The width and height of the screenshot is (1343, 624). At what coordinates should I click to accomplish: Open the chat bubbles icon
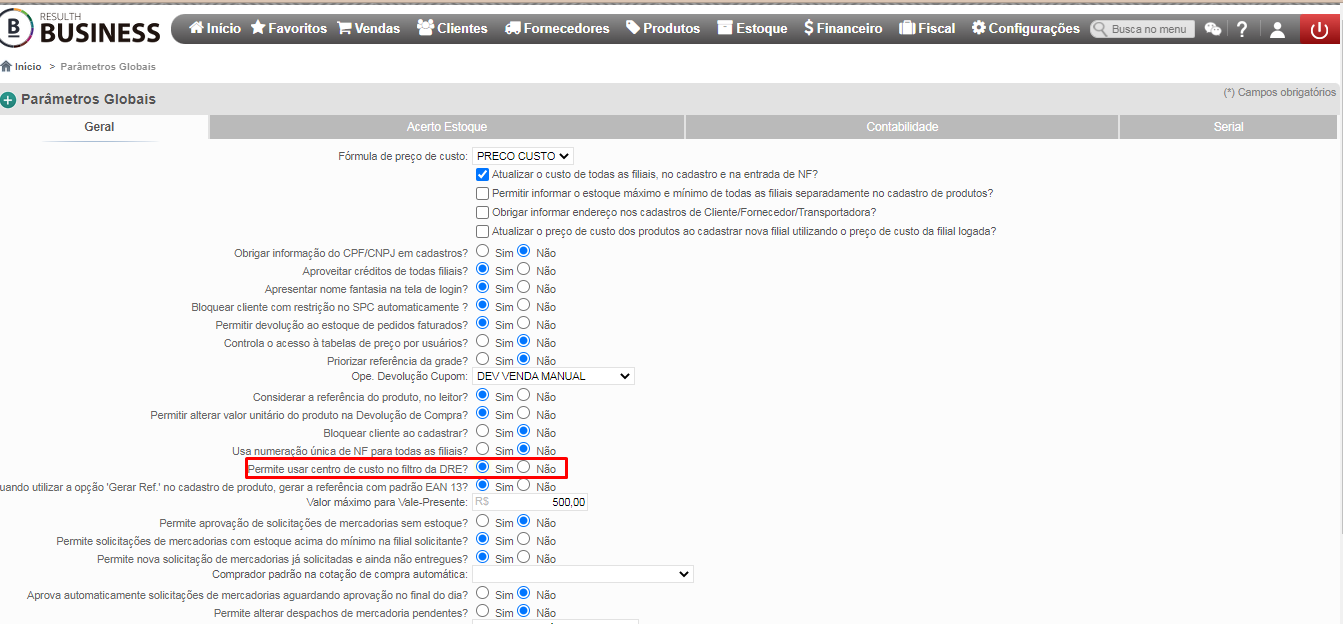click(1213, 29)
